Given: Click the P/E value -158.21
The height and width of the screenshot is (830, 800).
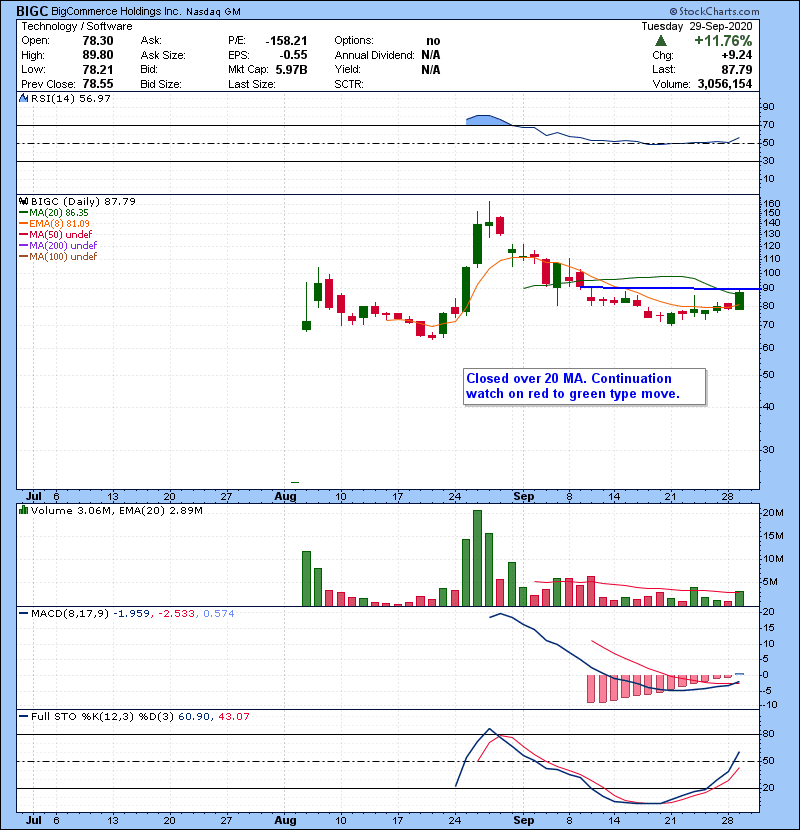Looking at the screenshot, I should [286, 41].
